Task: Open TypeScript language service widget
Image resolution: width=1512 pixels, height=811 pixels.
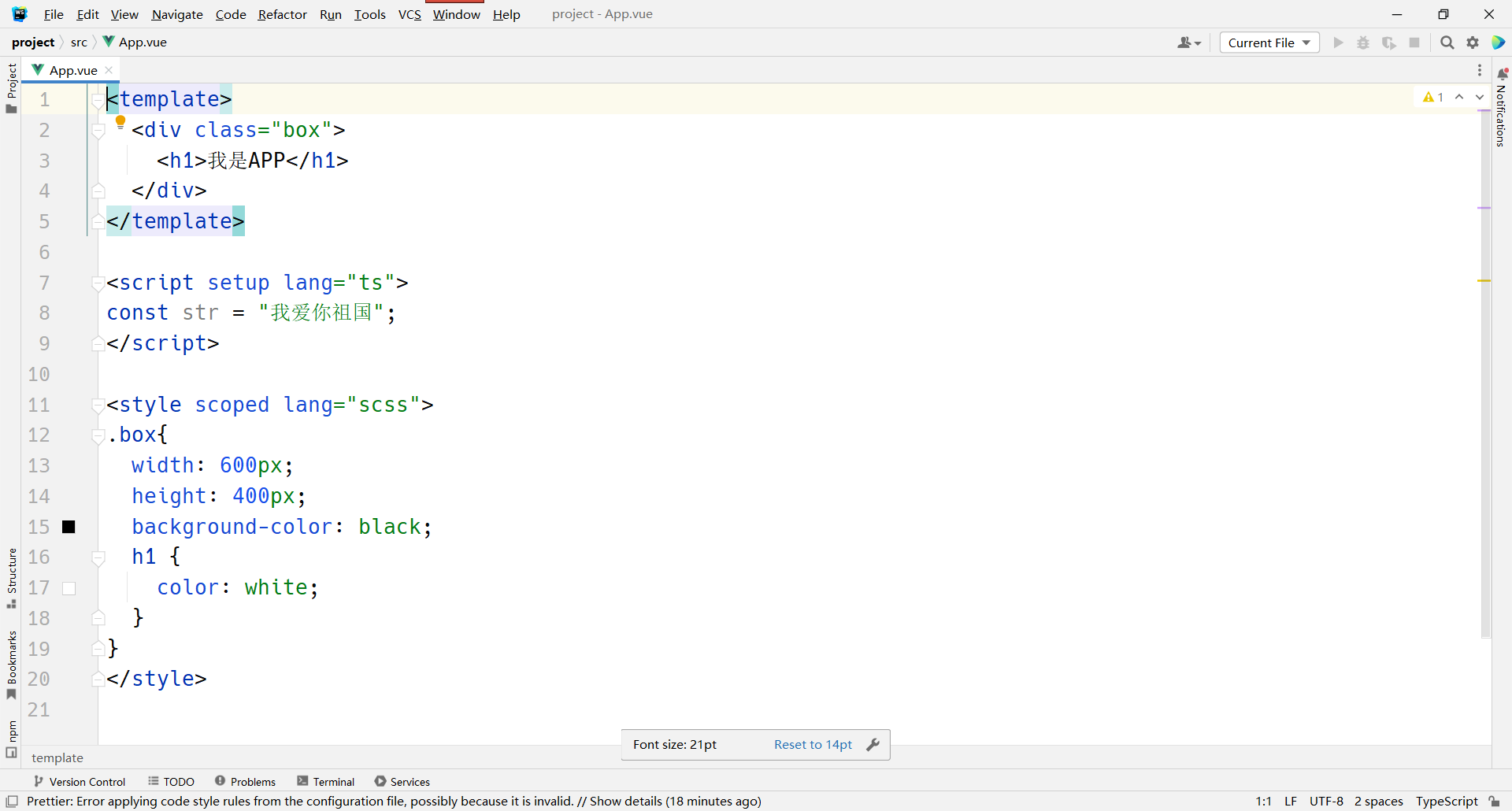Action: coord(1447,801)
